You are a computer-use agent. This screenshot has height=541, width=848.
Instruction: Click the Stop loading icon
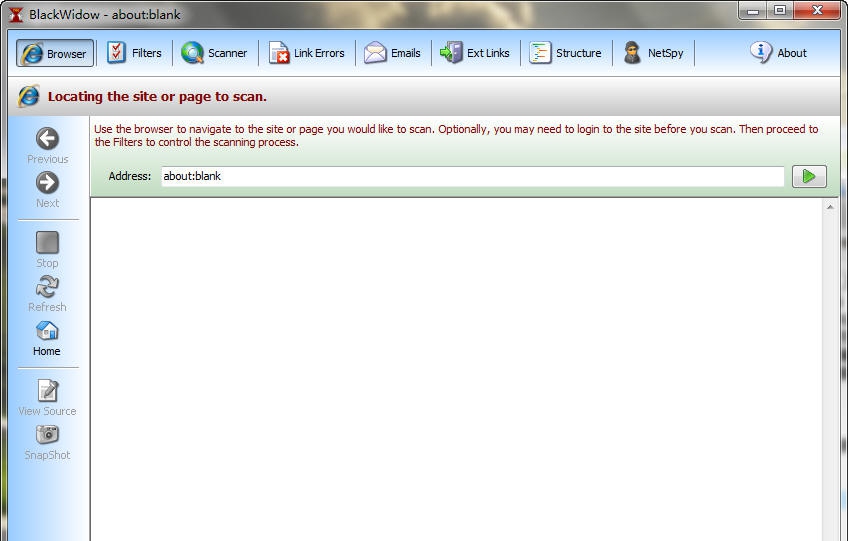pos(48,242)
